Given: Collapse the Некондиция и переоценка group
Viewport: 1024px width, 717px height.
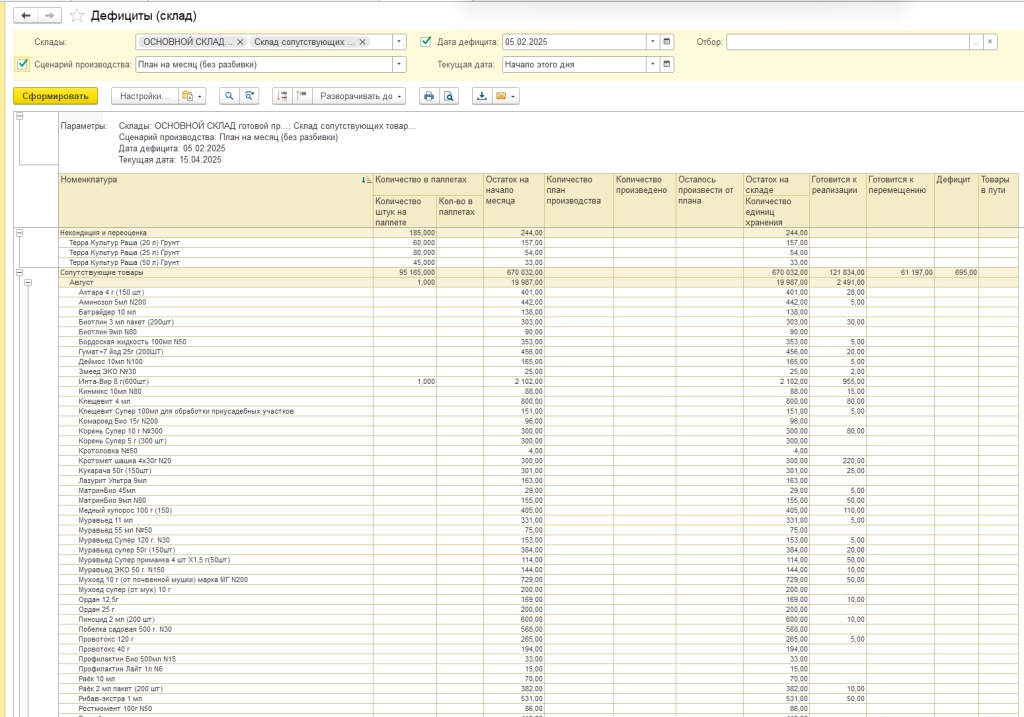Looking at the screenshot, I should coord(19,232).
